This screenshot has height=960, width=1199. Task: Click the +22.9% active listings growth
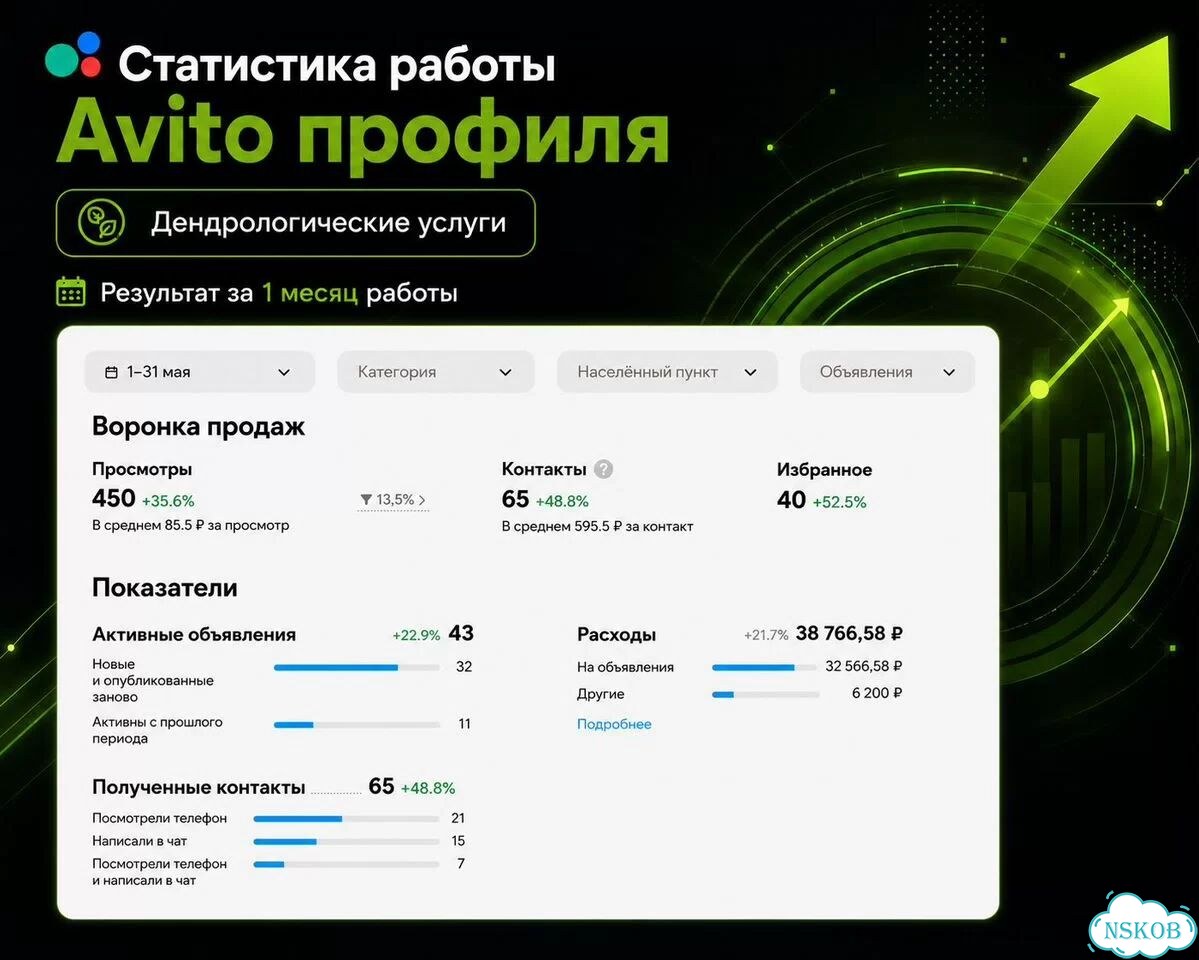point(416,635)
